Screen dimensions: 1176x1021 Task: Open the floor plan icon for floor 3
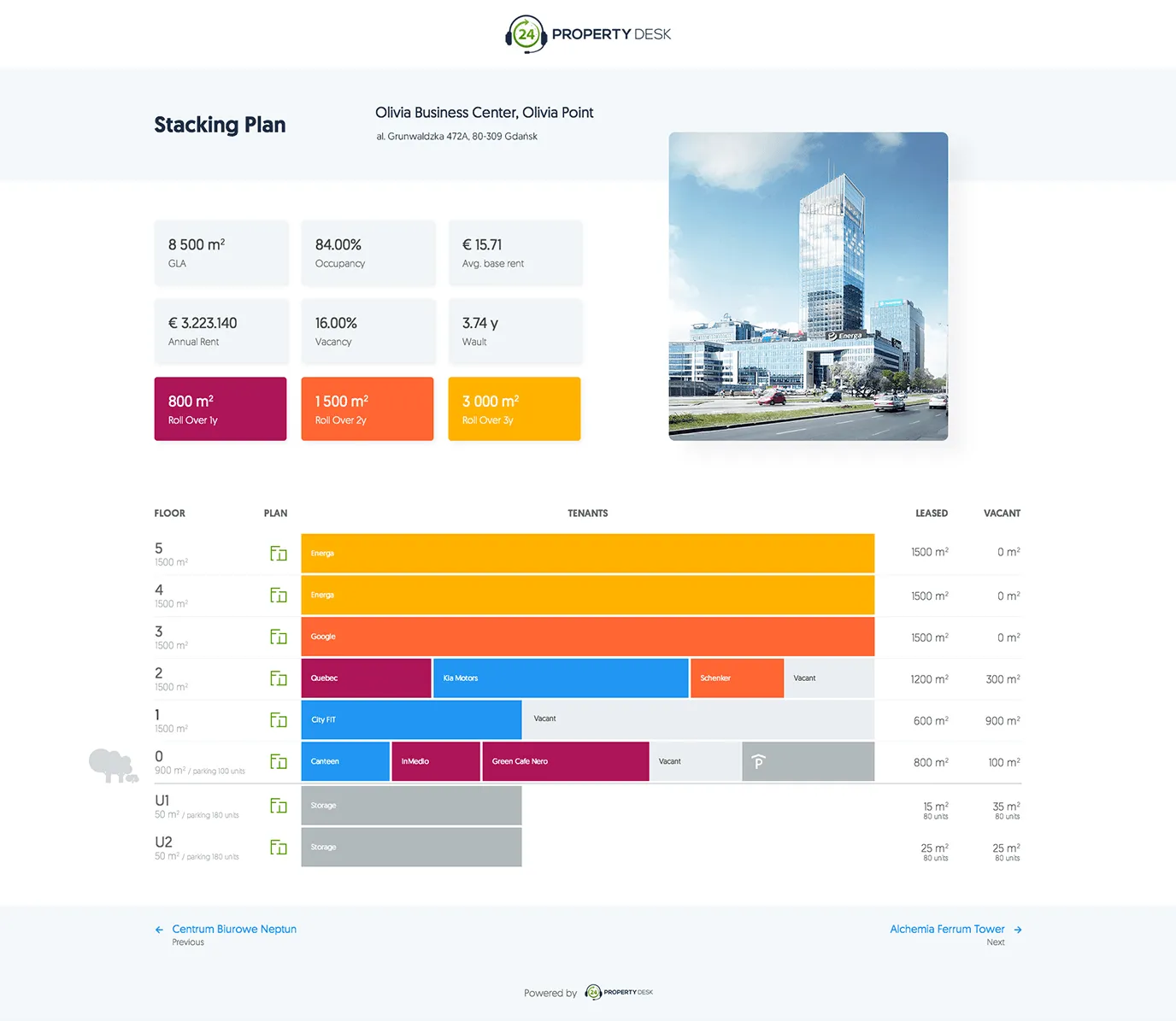tap(279, 637)
